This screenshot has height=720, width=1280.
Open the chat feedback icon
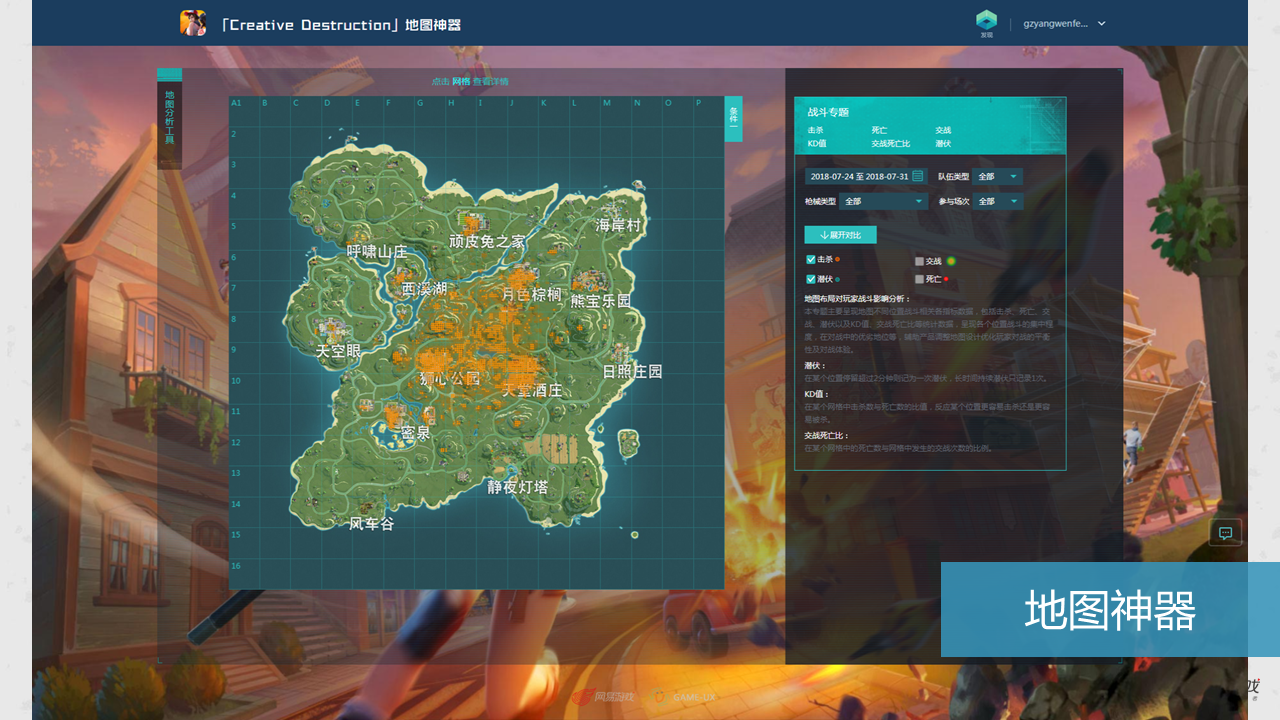pos(1225,533)
